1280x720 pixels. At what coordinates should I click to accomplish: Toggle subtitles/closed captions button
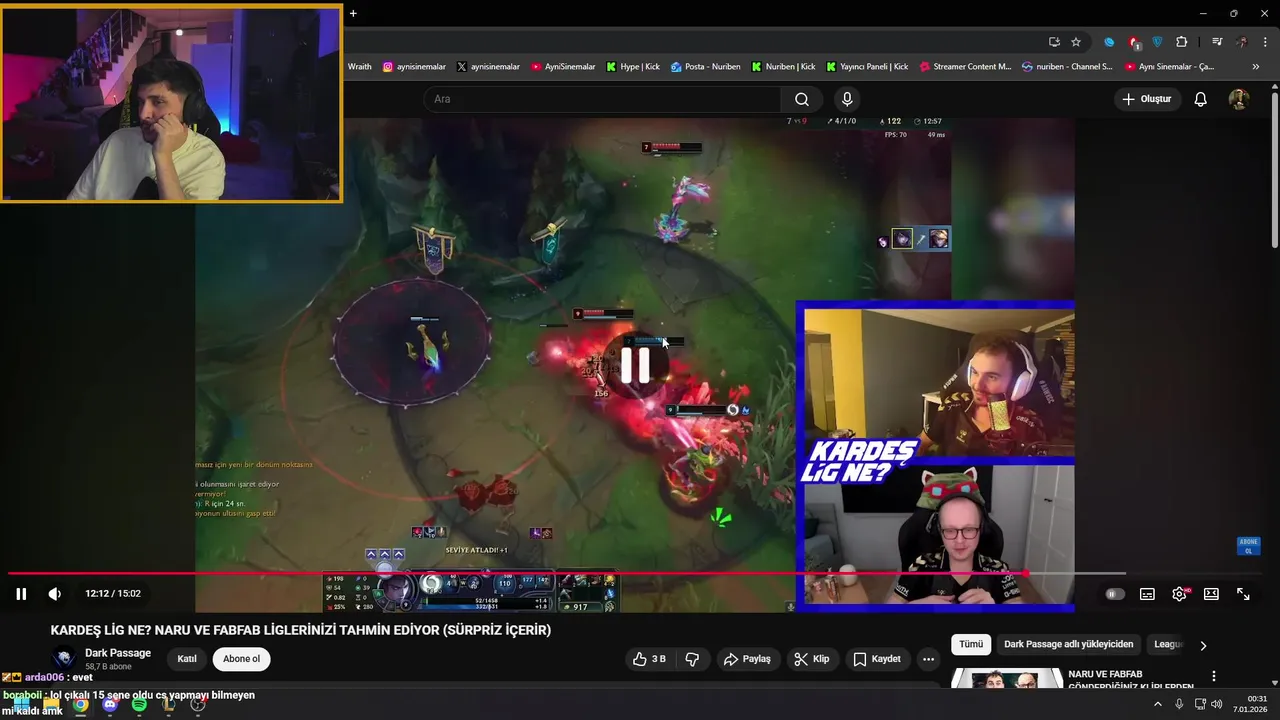(1147, 594)
